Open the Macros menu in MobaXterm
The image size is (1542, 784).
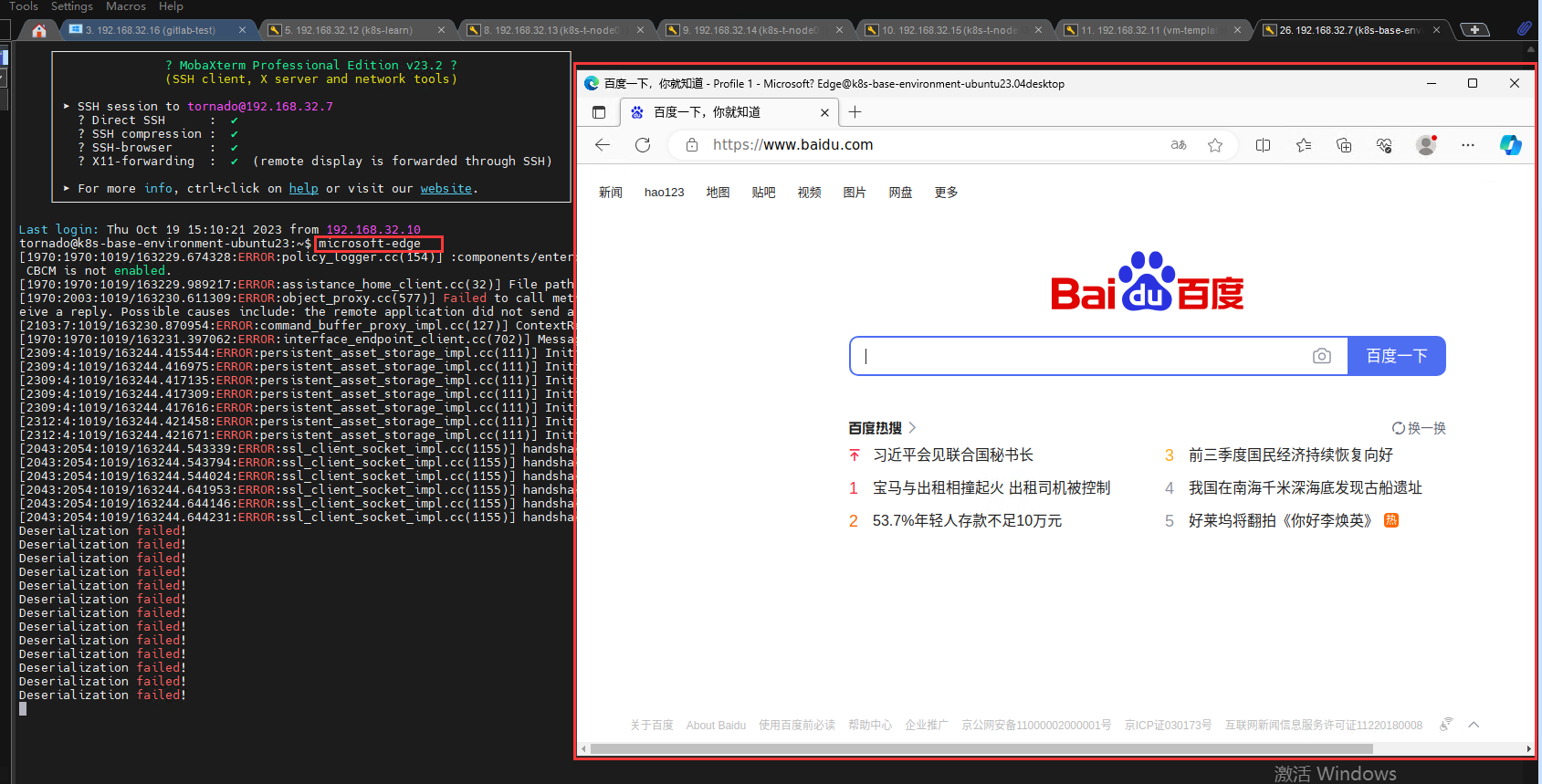126,6
